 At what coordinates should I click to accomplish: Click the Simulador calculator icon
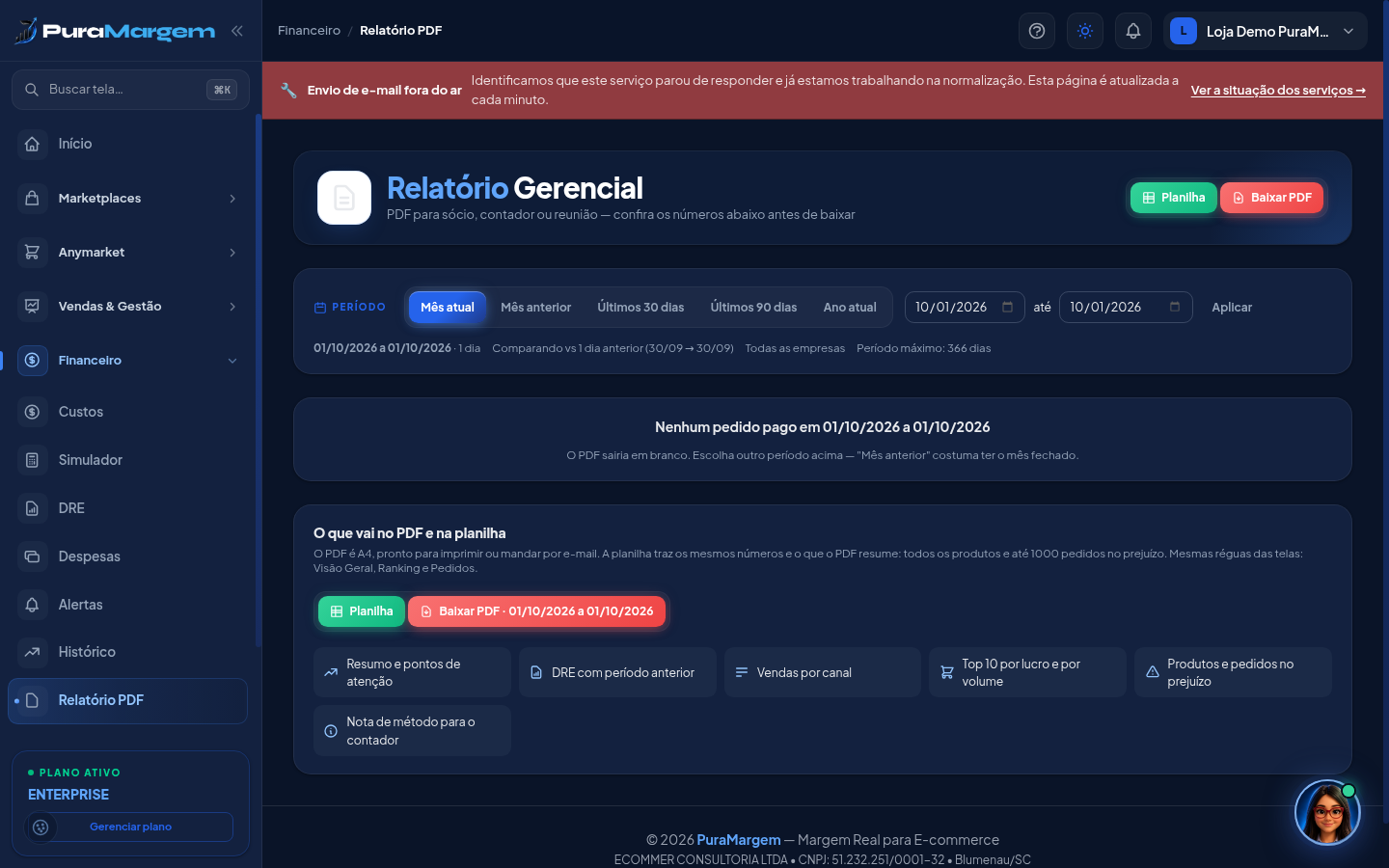tap(32, 460)
